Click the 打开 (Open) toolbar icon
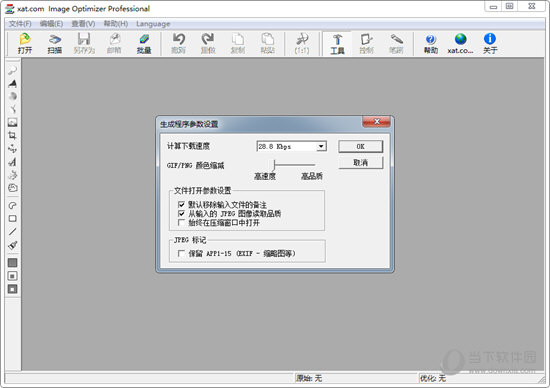Viewport: 550px width, 388px height. click(25, 43)
